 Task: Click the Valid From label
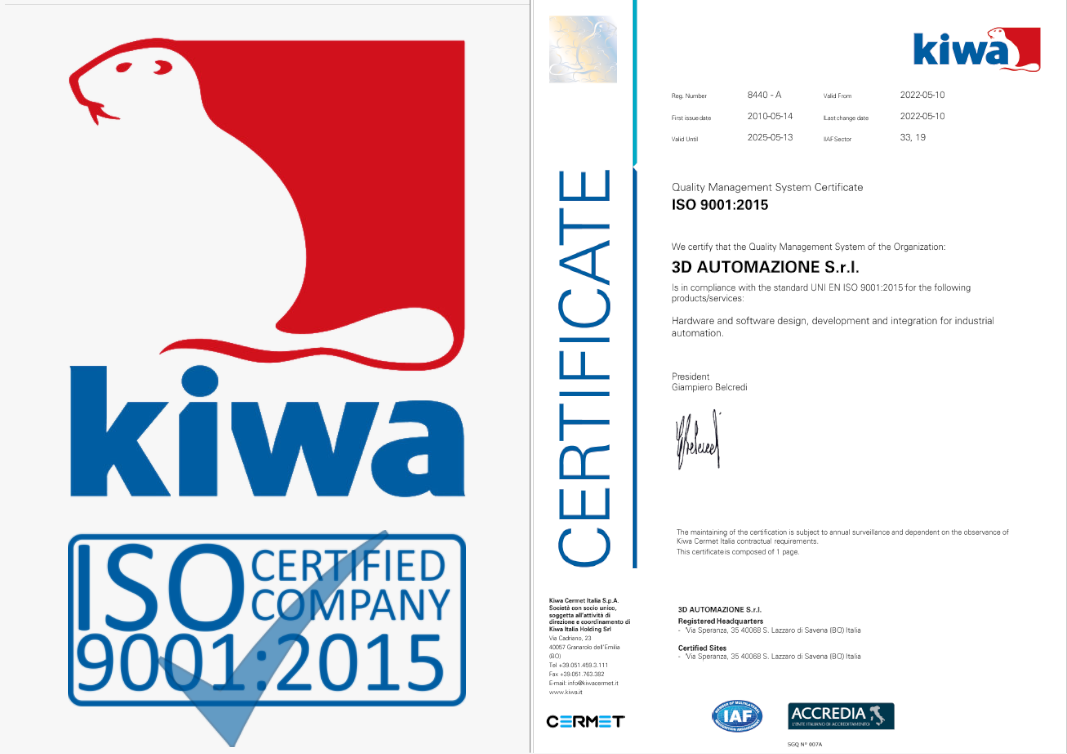(837, 96)
